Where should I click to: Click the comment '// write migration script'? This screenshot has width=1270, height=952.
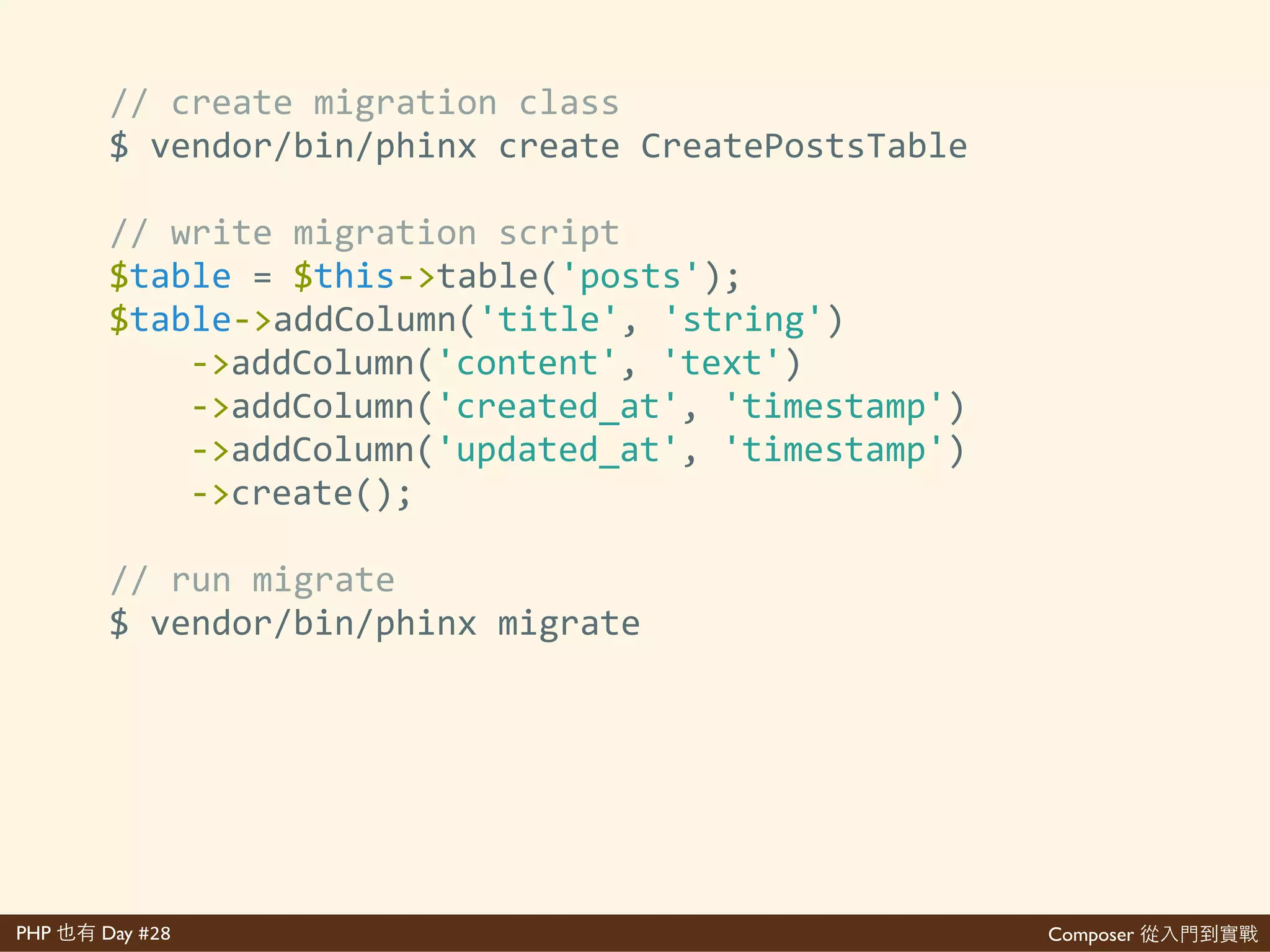point(365,233)
